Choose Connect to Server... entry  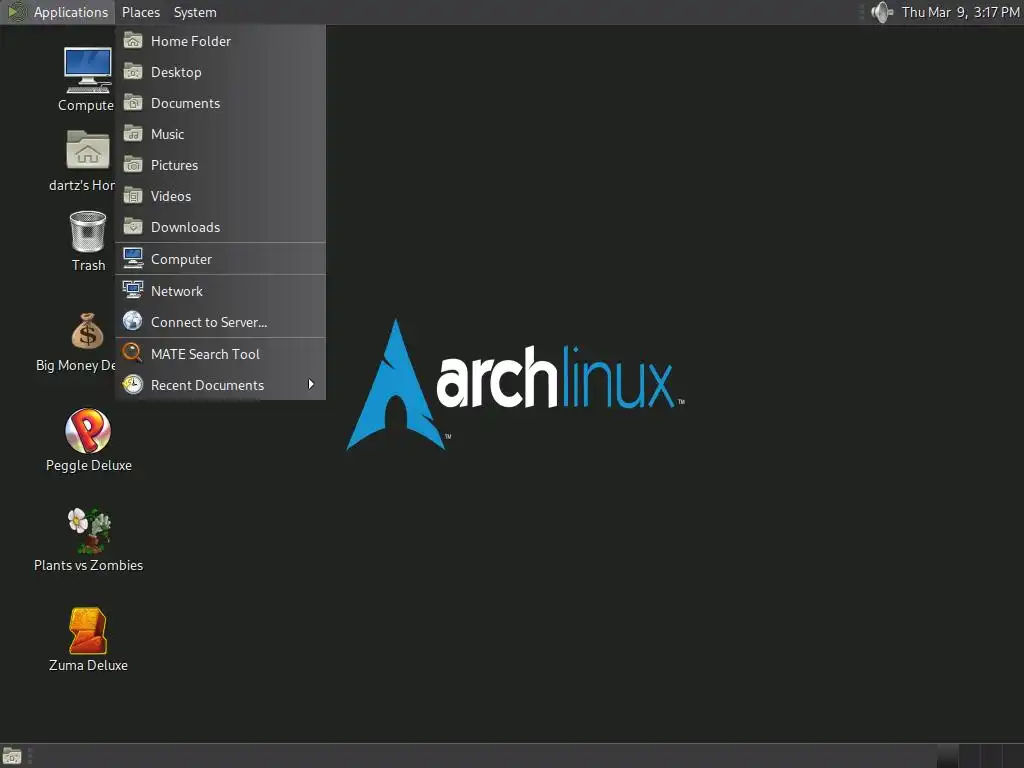(x=221, y=322)
